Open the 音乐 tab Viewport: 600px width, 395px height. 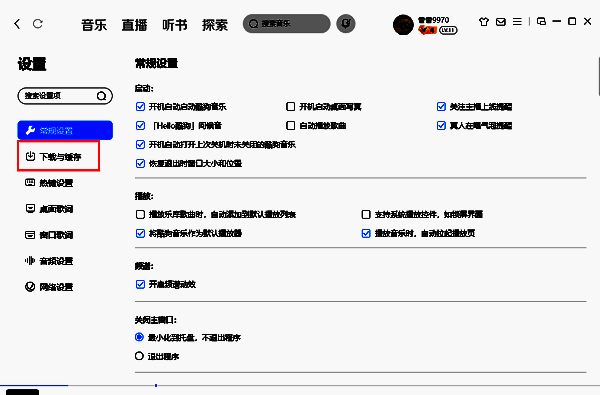click(94, 25)
